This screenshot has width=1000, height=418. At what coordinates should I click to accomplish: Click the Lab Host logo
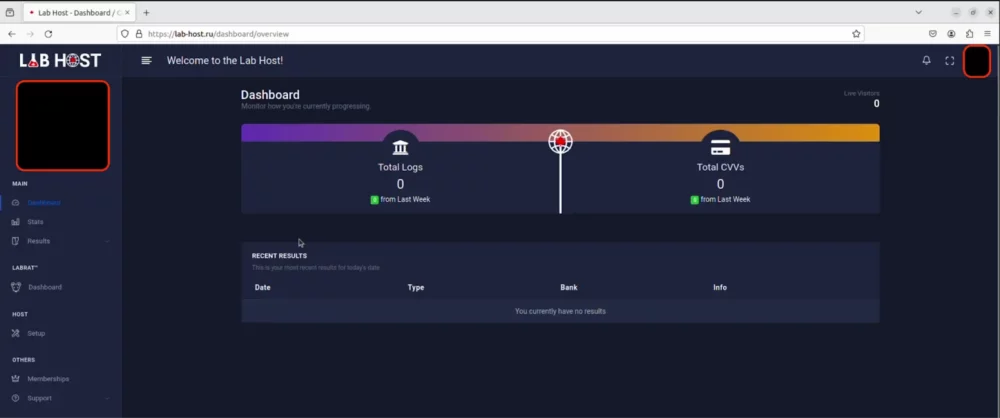pyautogui.click(x=60, y=61)
